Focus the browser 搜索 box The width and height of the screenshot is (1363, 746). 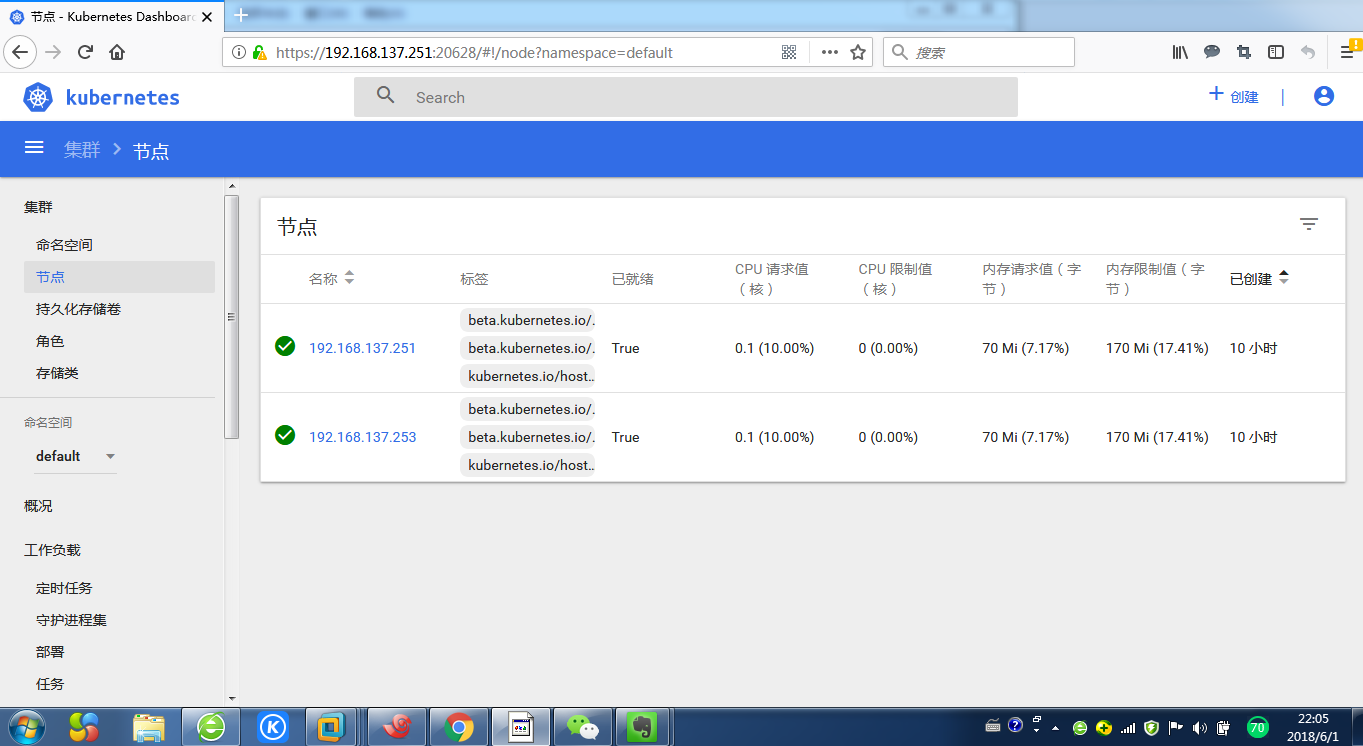[x=978, y=52]
